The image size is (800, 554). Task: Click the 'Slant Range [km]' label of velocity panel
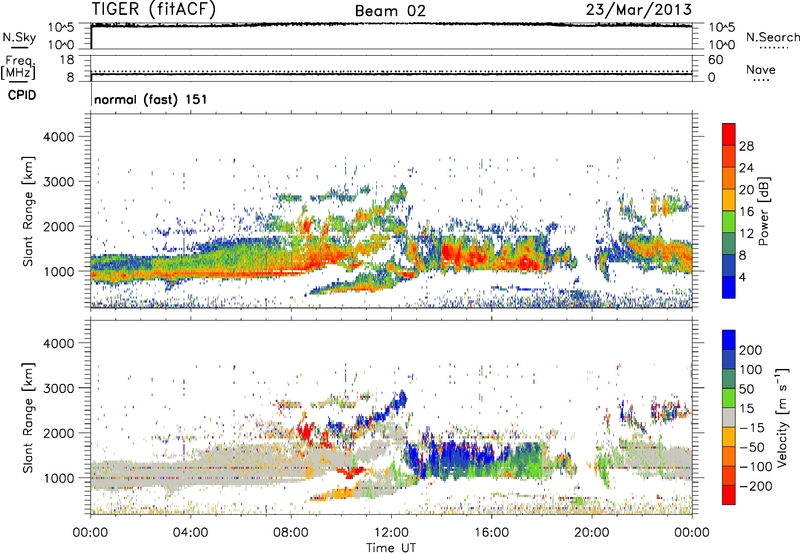(28, 417)
